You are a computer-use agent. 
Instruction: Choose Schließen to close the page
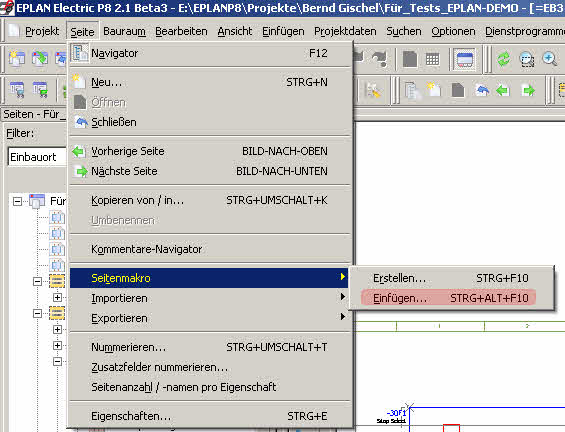point(209,123)
